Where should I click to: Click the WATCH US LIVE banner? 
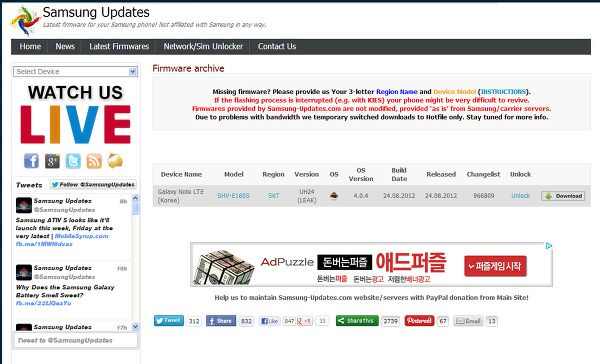75,114
